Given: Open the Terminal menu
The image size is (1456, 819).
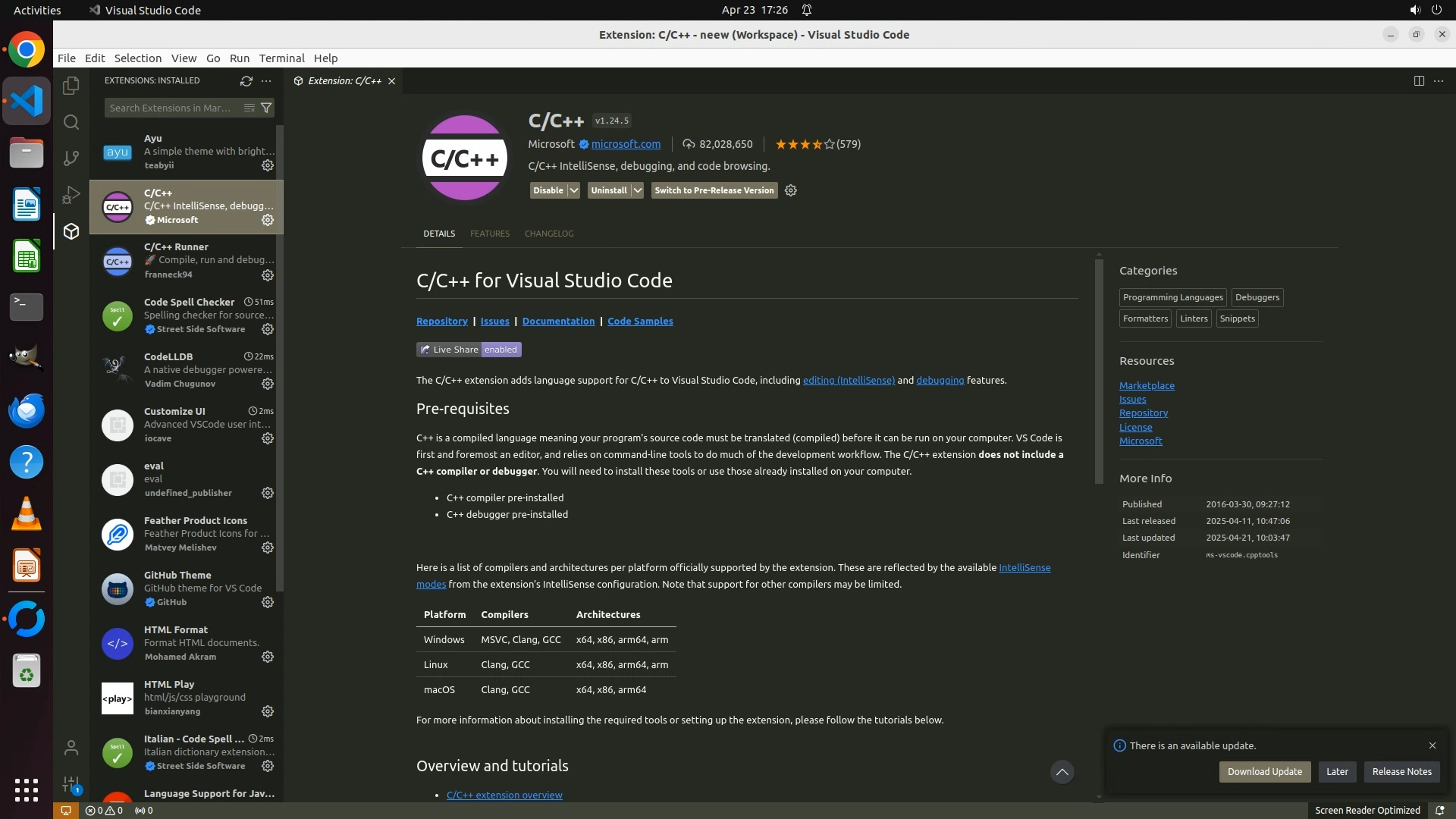Looking at the screenshot, I should click(x=281, y=58).
